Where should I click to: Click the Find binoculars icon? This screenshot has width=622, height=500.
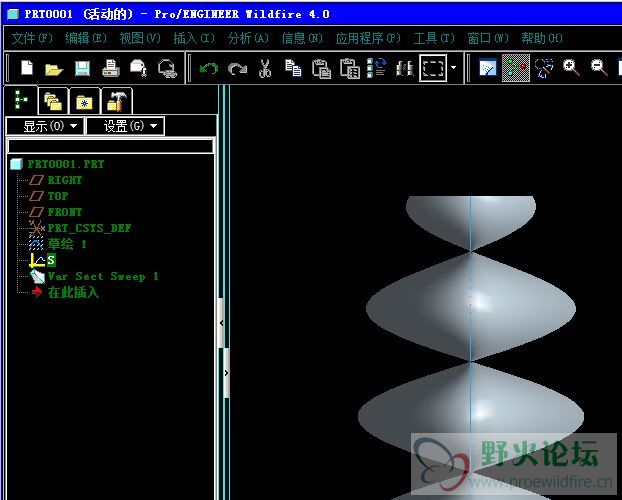click(x=405, y=68)
